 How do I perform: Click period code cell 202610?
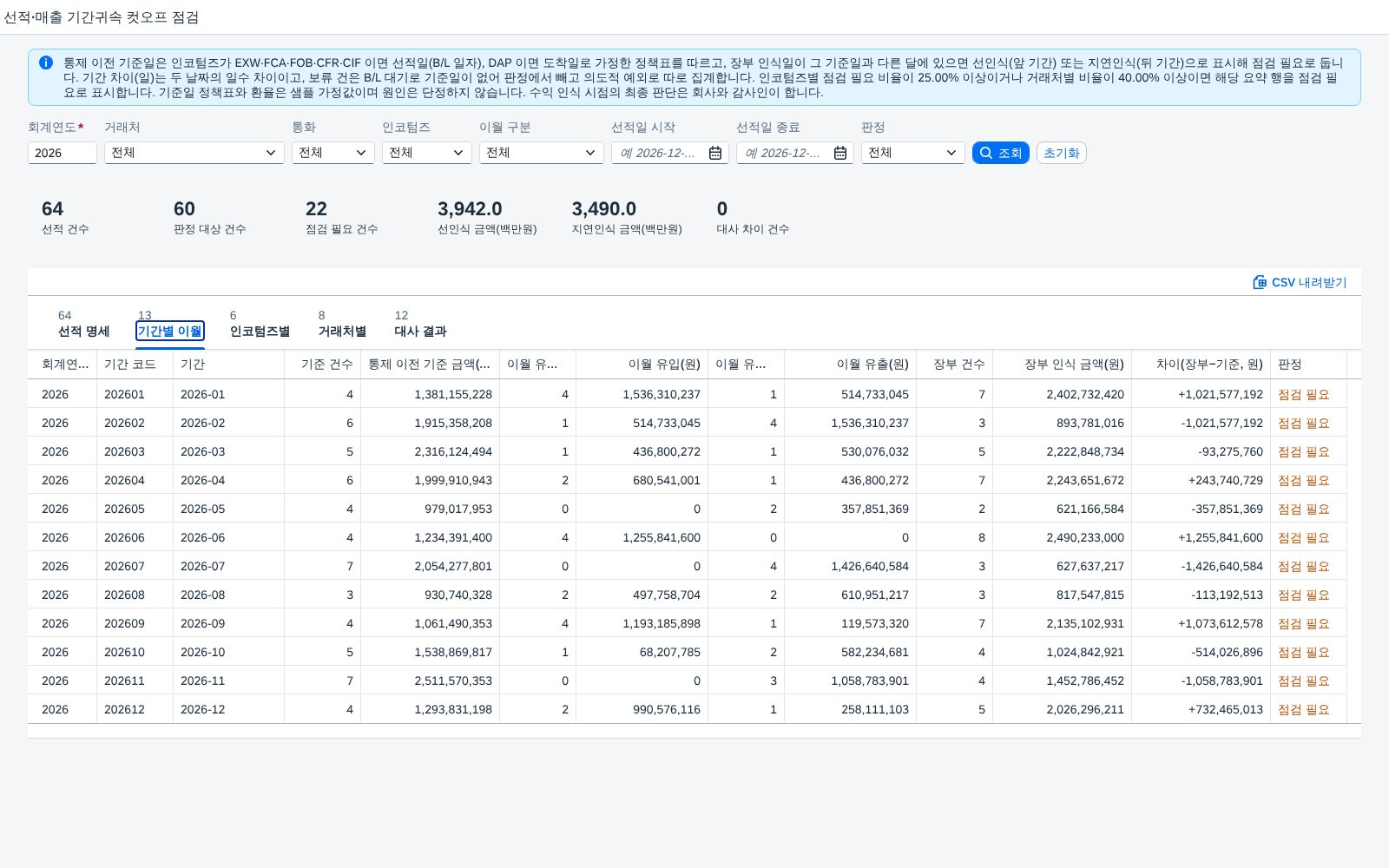125,652
